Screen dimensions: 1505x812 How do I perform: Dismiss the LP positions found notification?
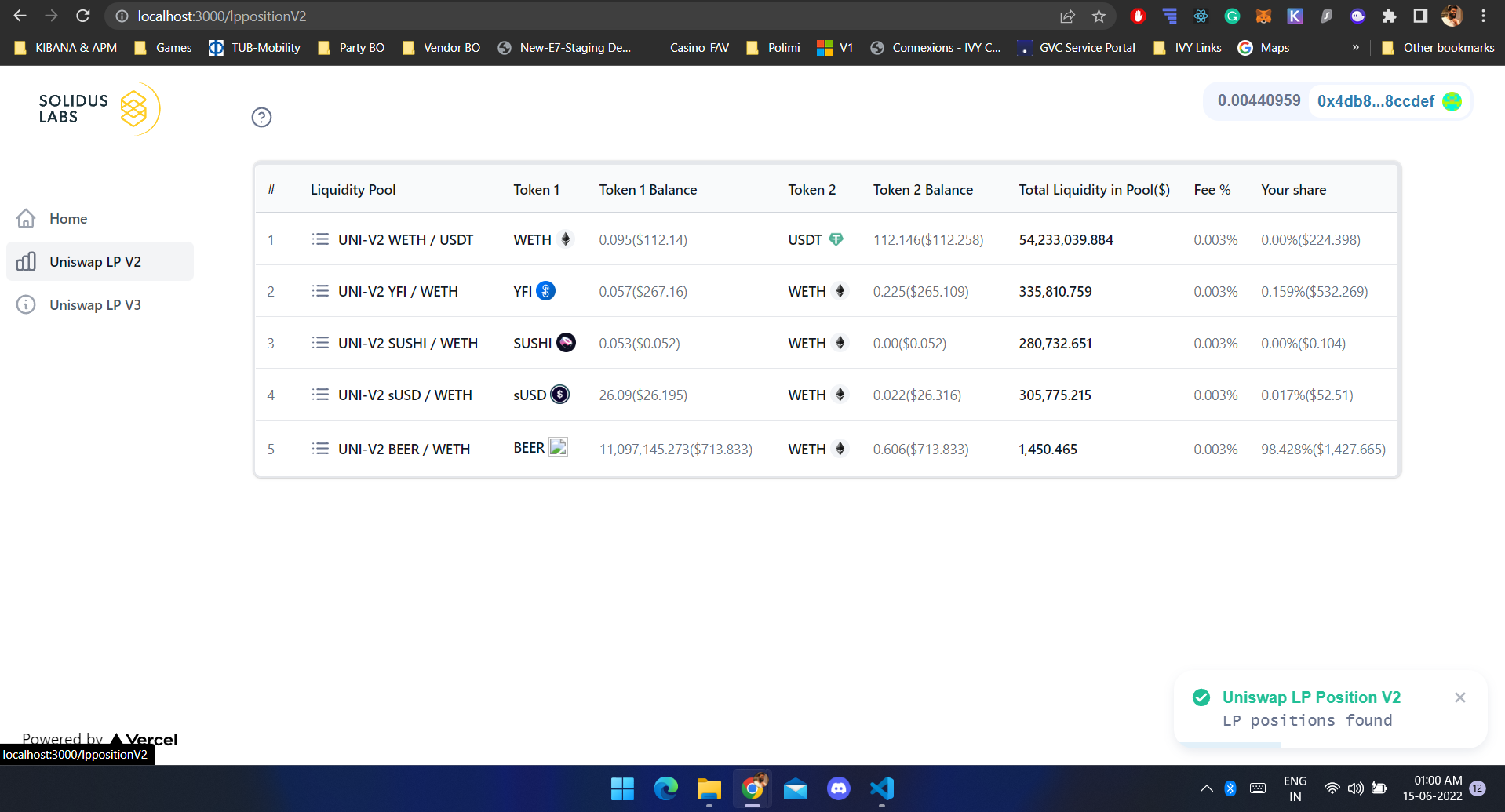tap(1460, 697)
